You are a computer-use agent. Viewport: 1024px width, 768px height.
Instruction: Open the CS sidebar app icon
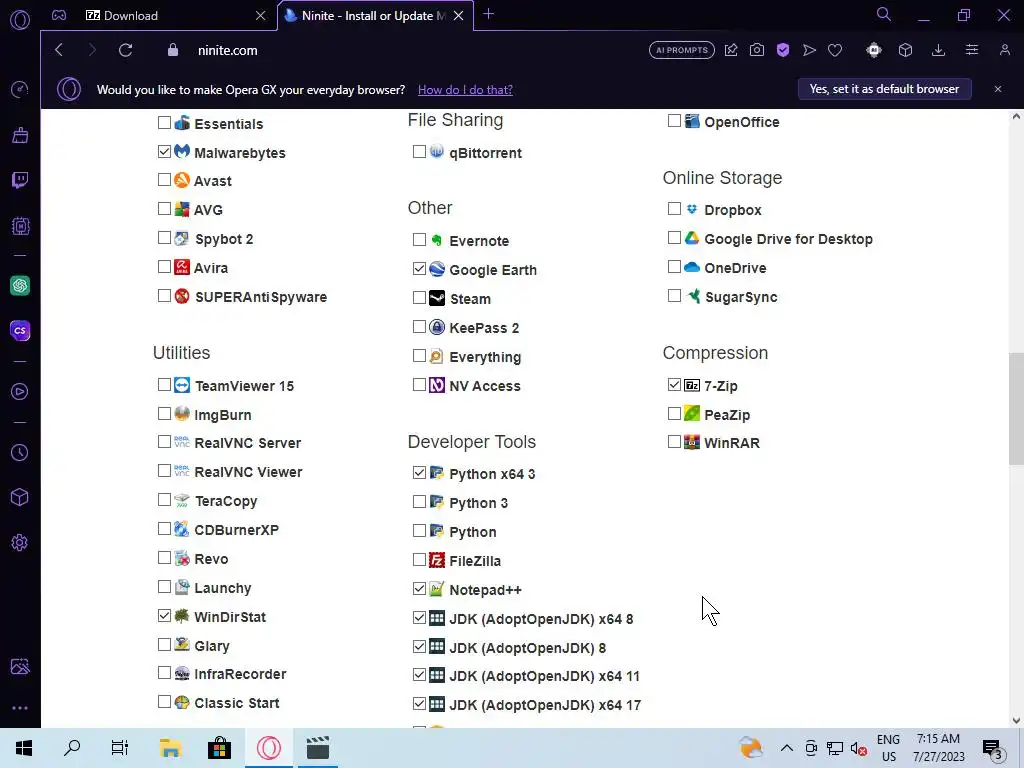tap(20, 330)
